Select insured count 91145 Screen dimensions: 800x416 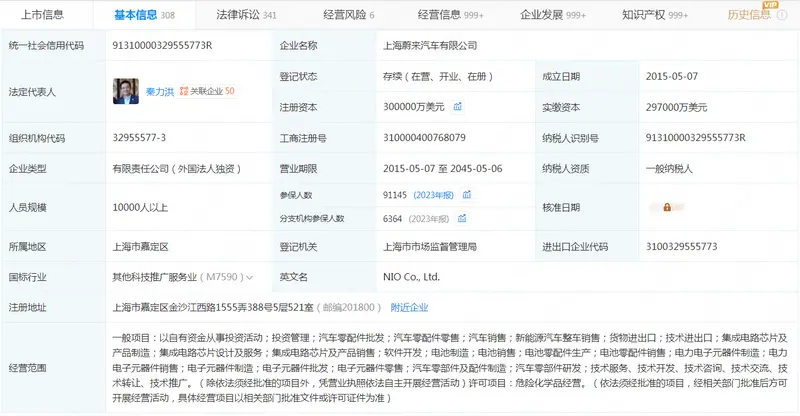(395, 195)
